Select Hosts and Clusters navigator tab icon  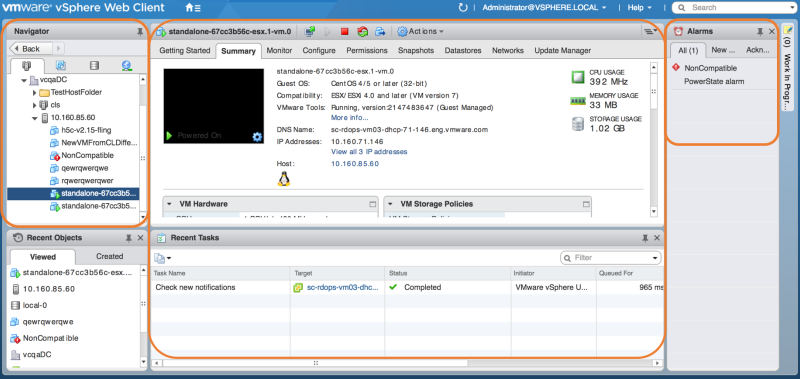[27, 66]
